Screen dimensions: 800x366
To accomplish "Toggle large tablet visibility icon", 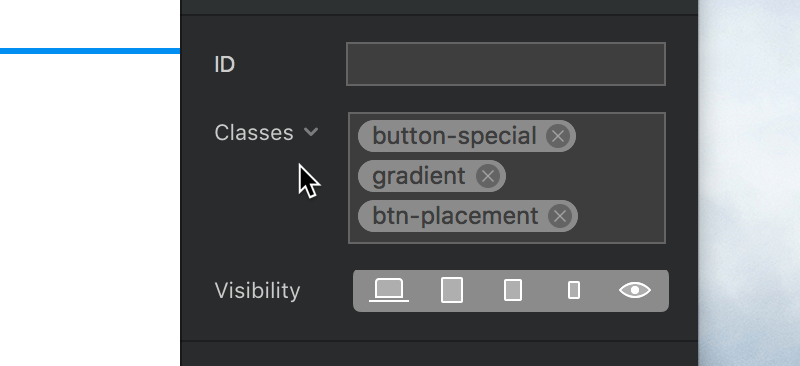I will pyautogui.click(x=452, y=290).
